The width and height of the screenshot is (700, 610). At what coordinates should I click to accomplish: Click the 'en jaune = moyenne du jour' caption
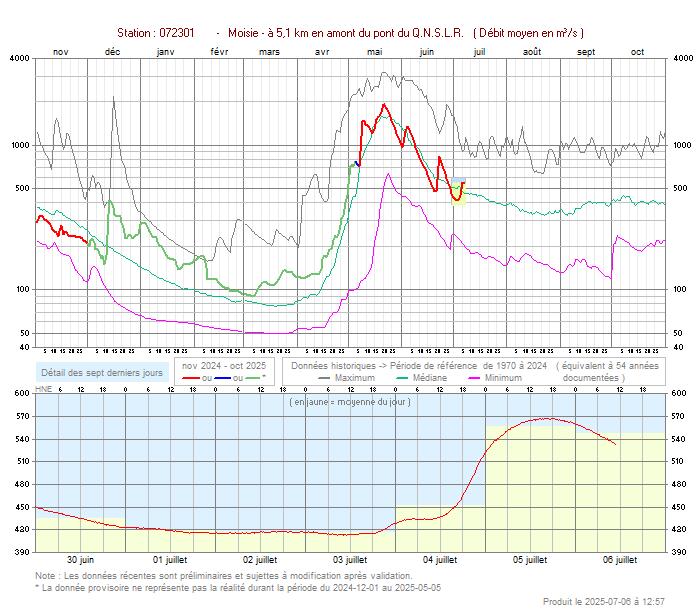tap(350, 402)
